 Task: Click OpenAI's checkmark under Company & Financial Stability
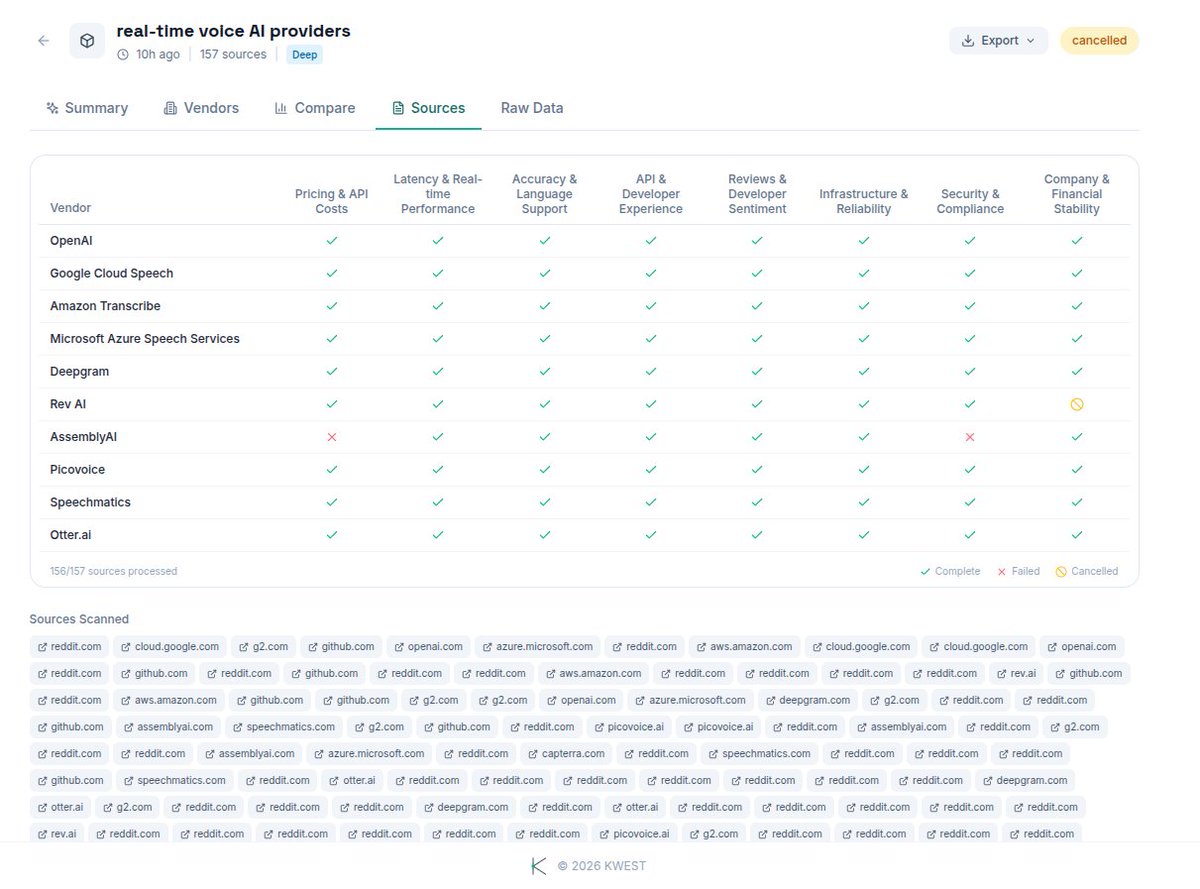pyautogui.click(x=1077, y=241)
